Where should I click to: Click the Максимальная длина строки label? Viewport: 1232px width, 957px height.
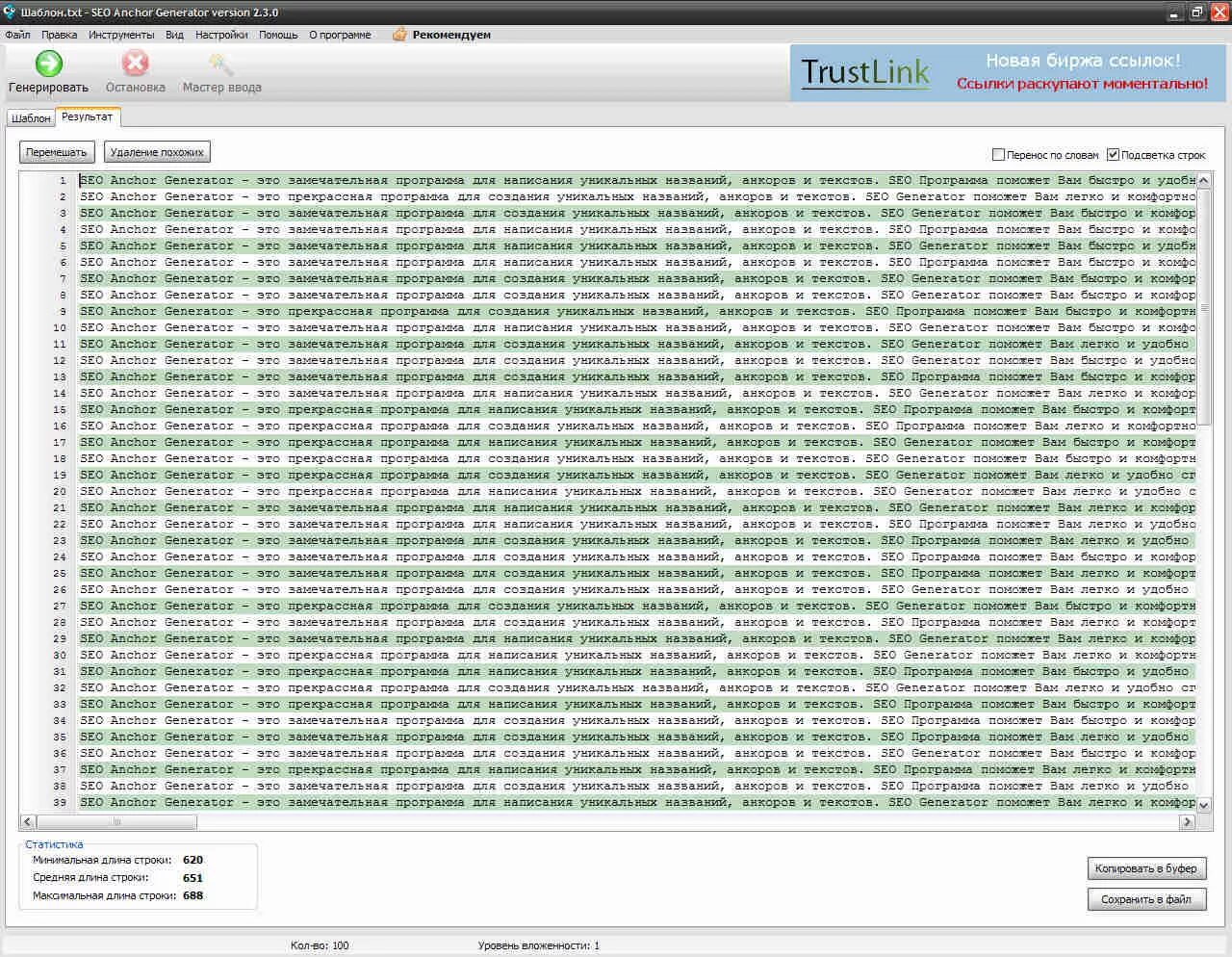pyautogui.click(x=104, y=895)
